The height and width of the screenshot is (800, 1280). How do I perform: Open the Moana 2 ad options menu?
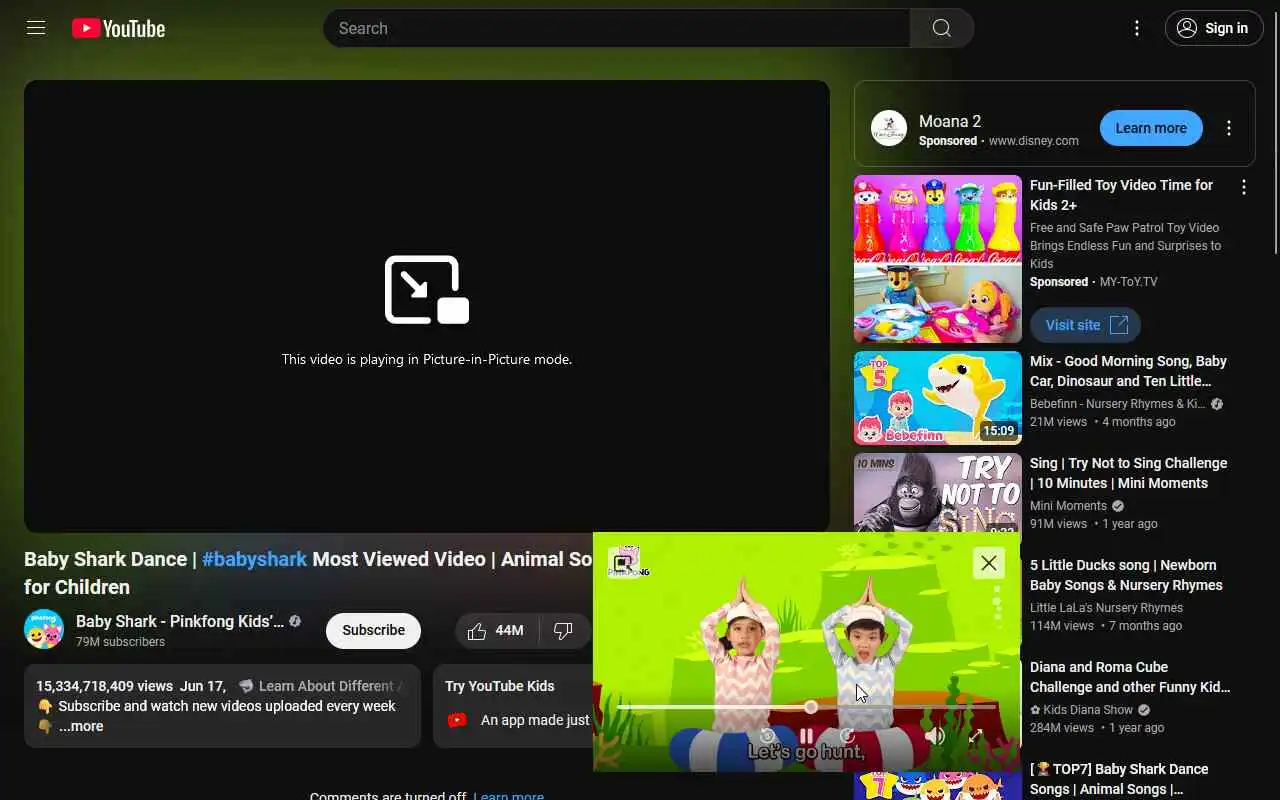(1229, 128)
